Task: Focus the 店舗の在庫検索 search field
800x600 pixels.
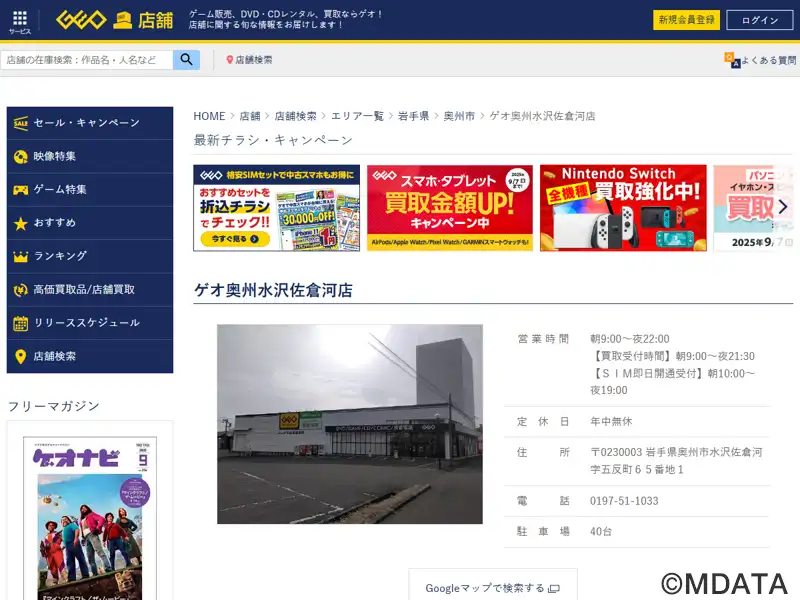Action: point(87,60)
